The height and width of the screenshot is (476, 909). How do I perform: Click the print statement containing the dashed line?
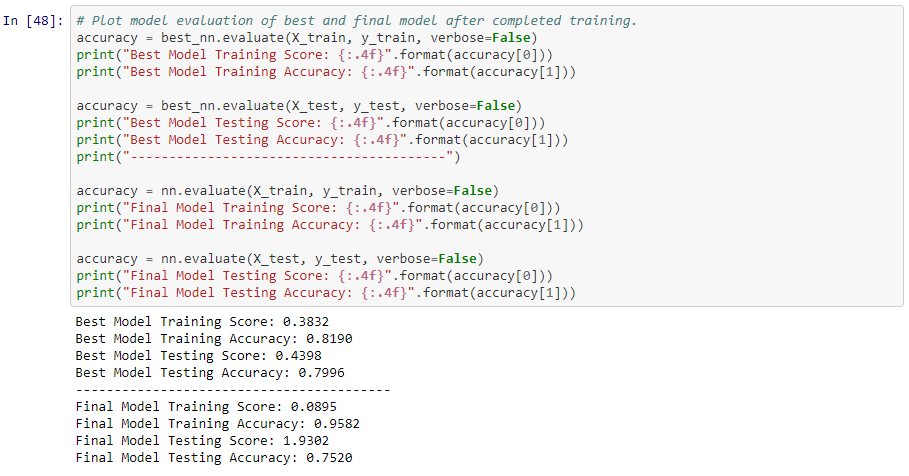click(268, 156)
